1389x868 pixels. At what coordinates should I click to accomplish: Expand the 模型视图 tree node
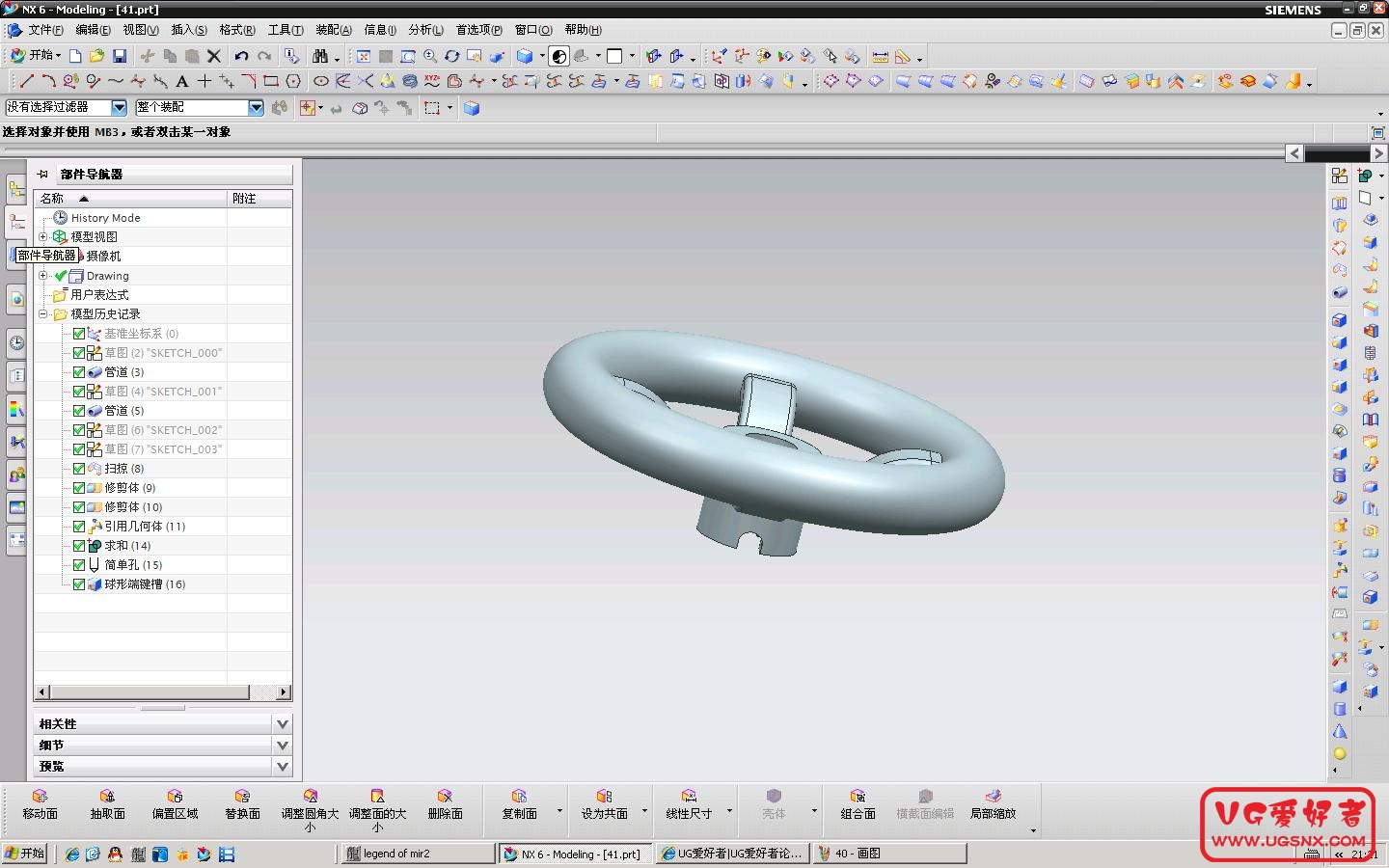(42, 236)
